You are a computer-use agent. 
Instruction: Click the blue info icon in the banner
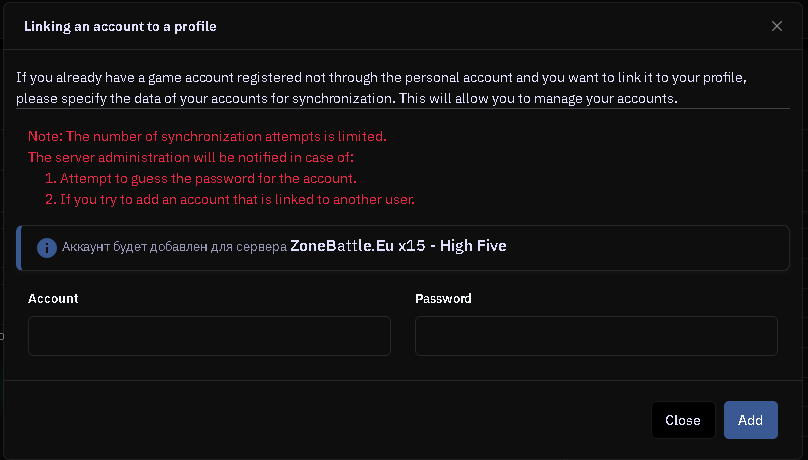[x=46, y=247]
